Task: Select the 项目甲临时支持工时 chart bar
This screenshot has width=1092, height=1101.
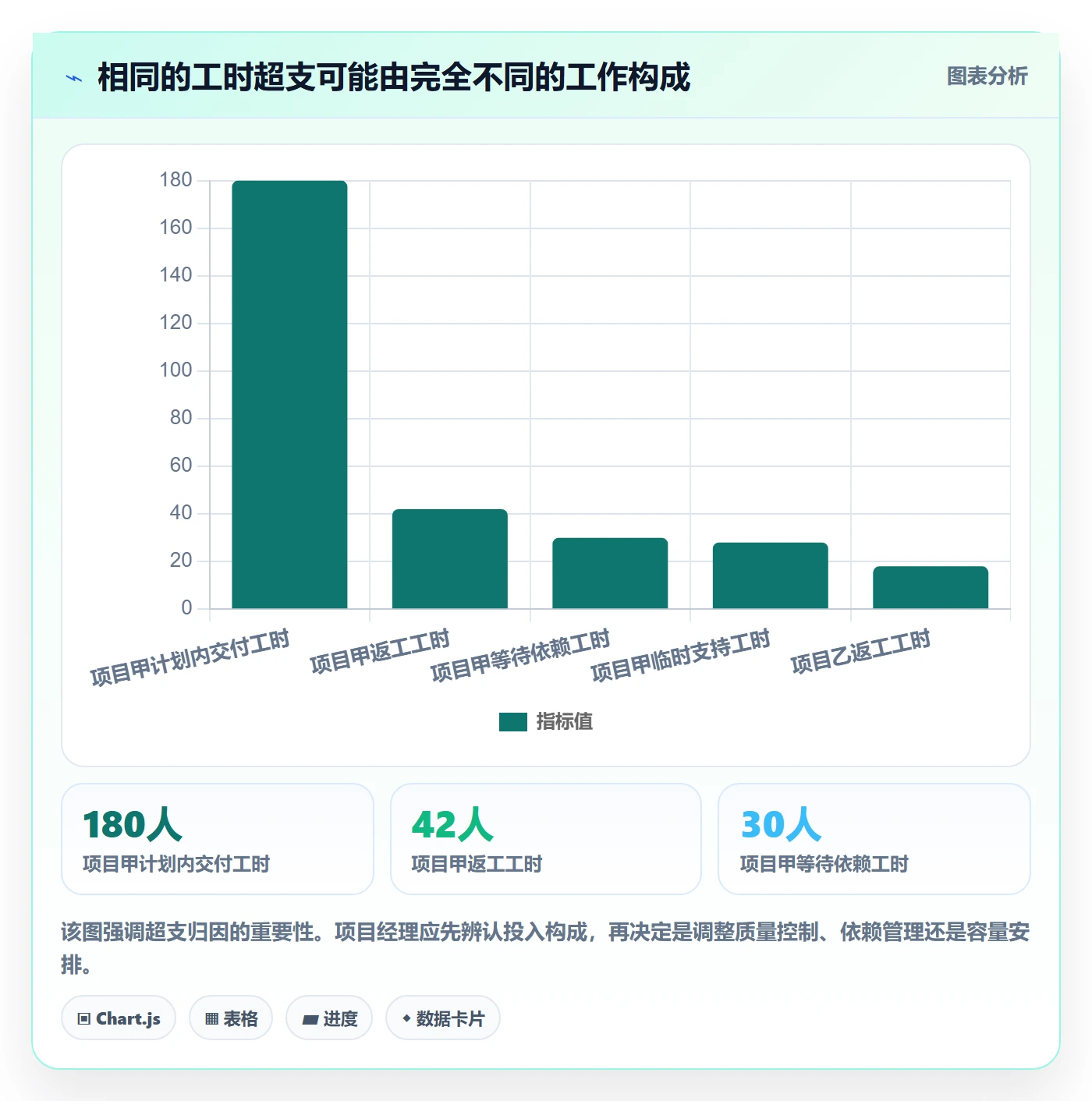Action: (771, 575)
